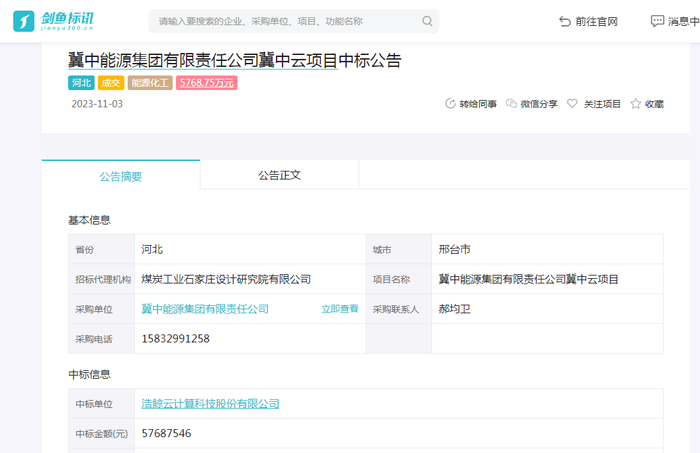Click the 前往官网 return arrow icon
This screenshot has height=453, width=700.
[x=565, y=21]
